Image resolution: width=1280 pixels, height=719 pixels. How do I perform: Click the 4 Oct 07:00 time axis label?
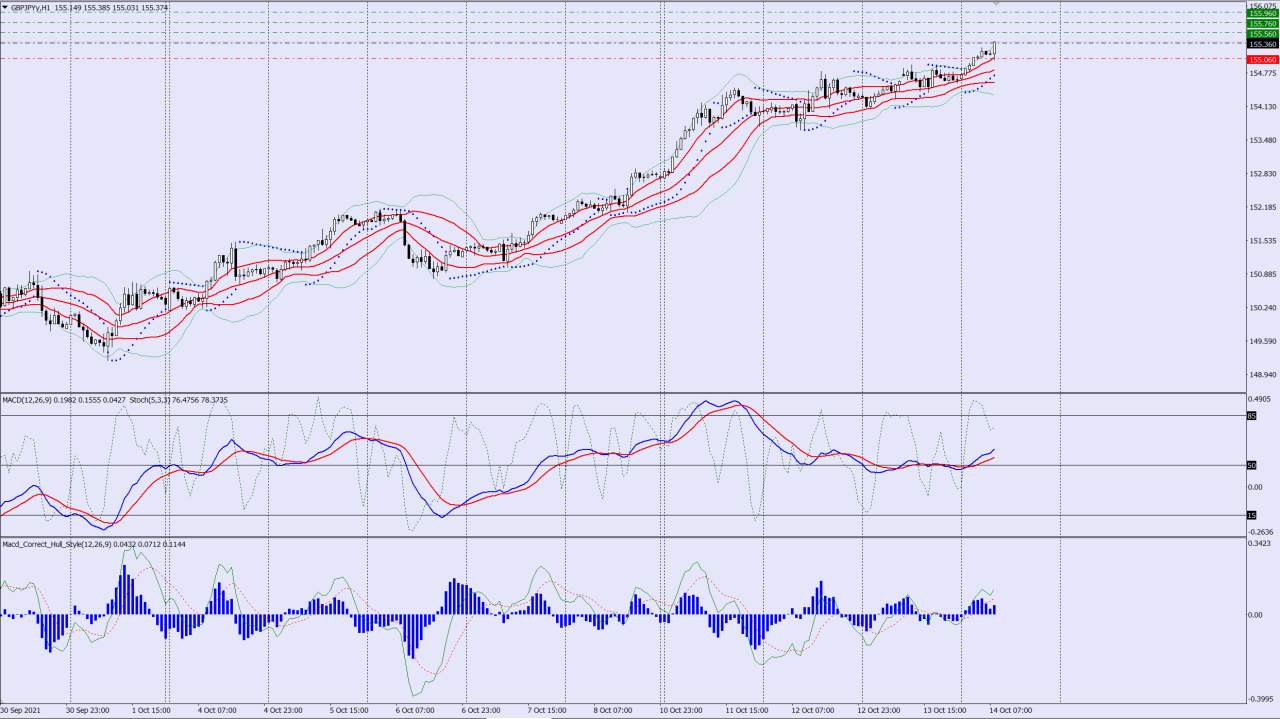(x=217, y=710)
